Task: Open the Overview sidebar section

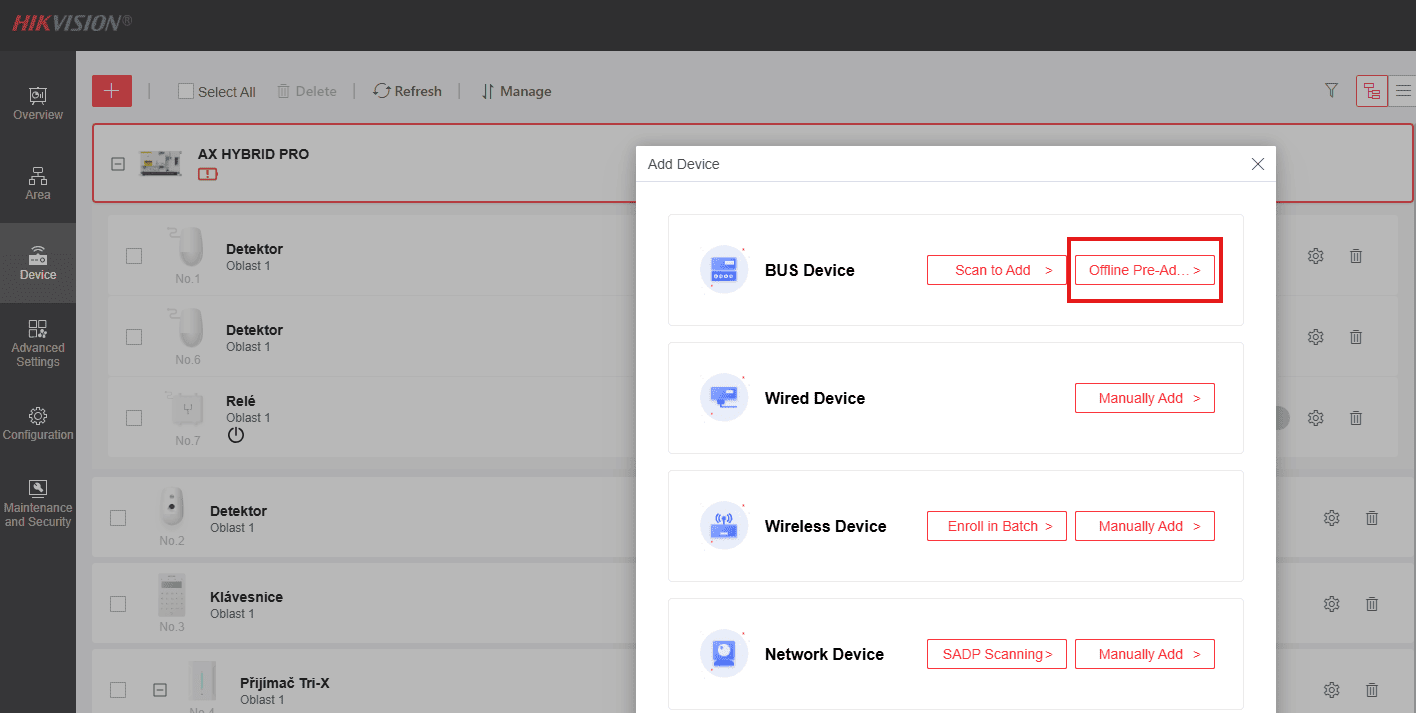Action: (x=38, y=103)
